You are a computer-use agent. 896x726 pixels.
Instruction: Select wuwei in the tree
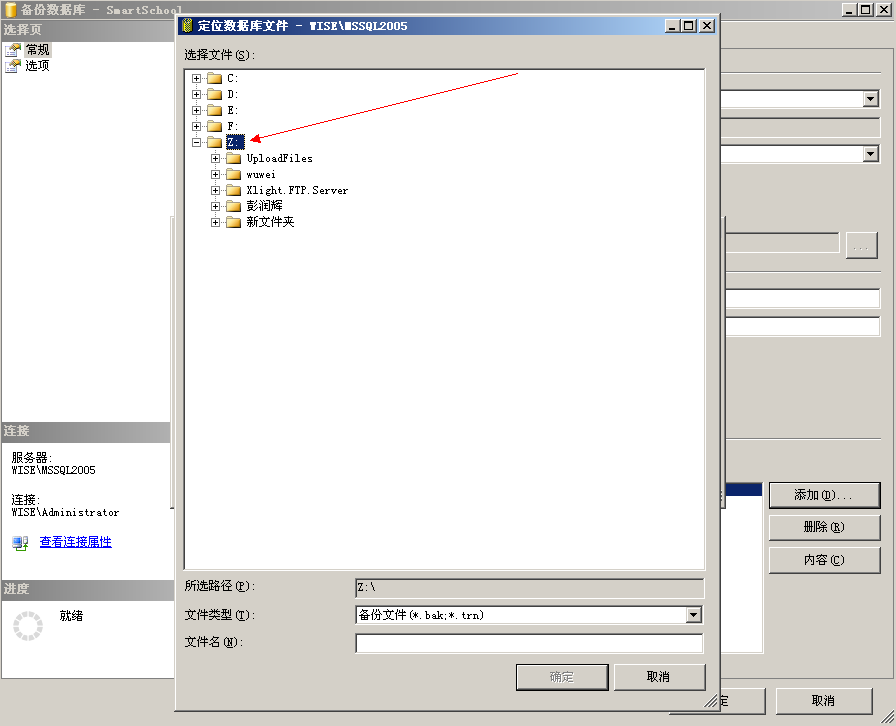pyautogui.click(x=261, y=174)
